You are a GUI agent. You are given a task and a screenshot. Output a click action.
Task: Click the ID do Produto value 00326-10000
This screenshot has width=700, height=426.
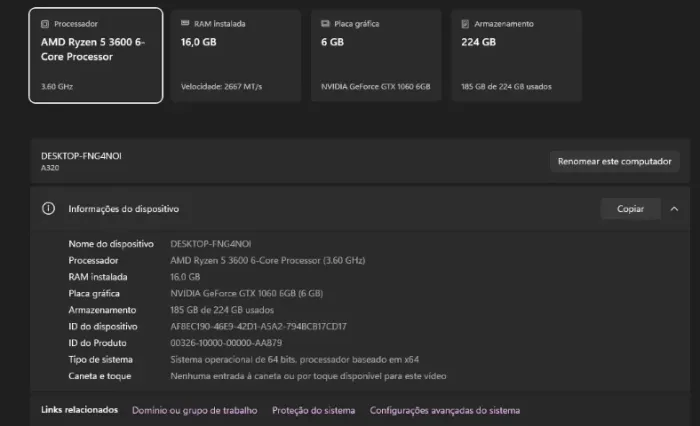(x=226, y=343)
